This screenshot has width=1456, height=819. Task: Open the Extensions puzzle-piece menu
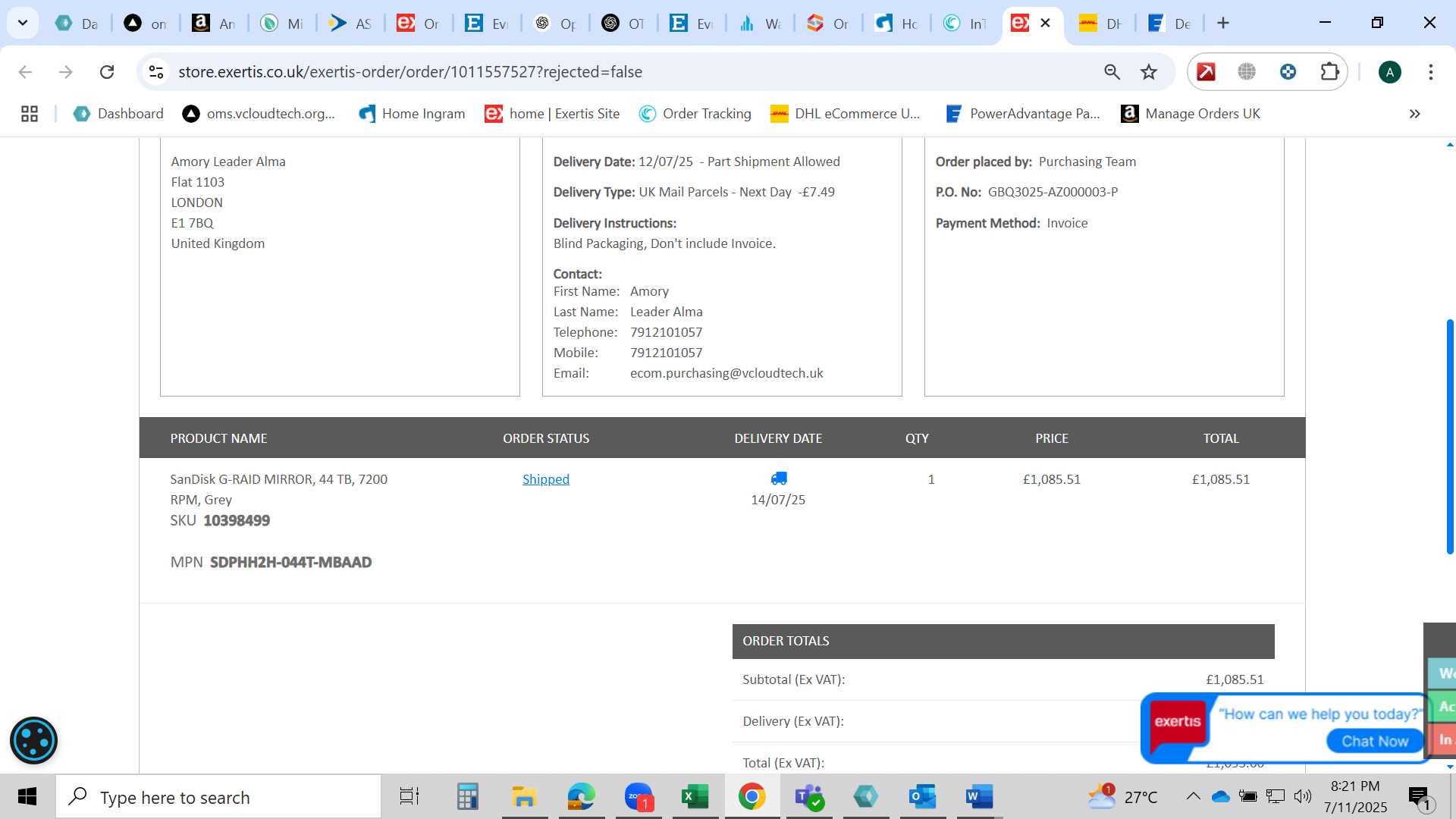click(1329, 72)
